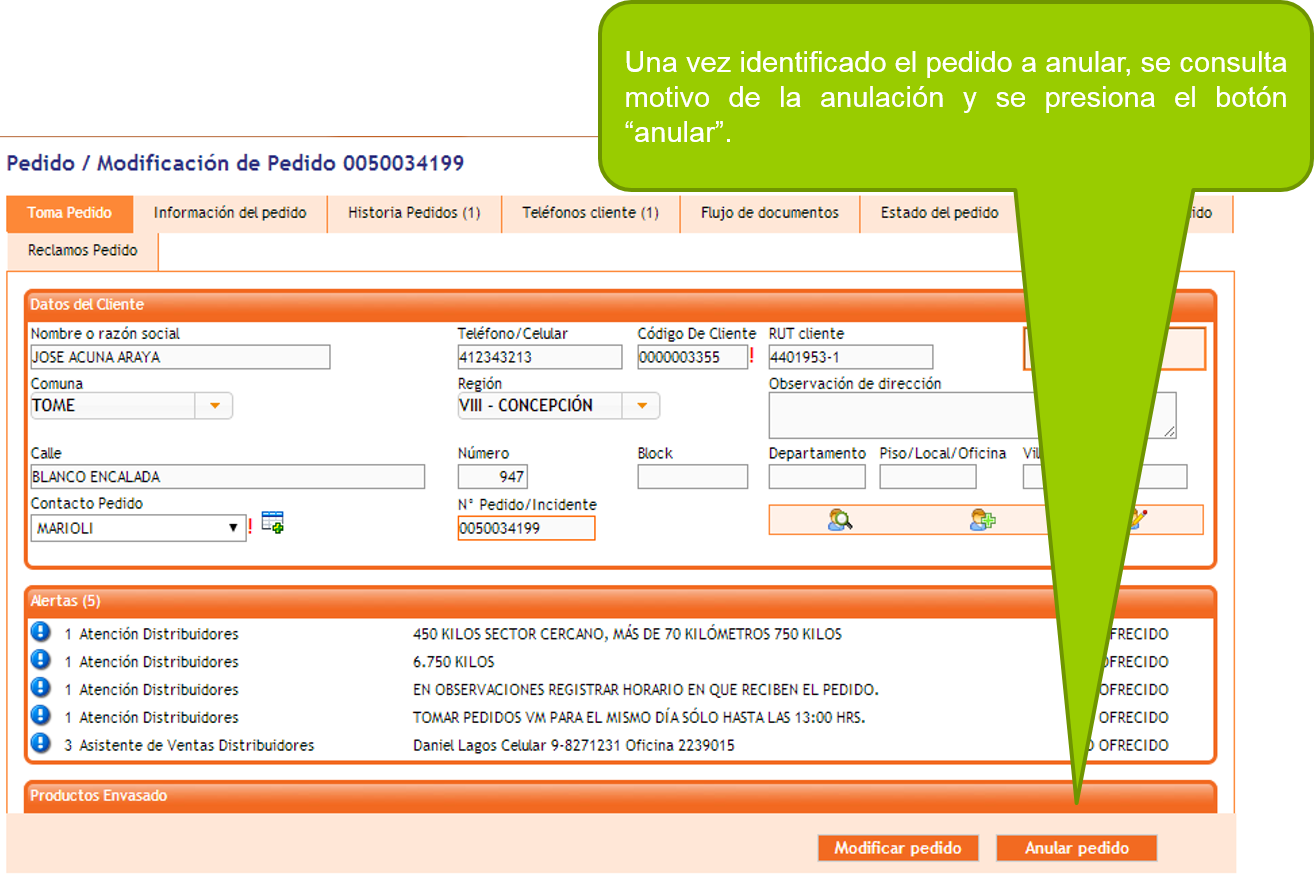Open the Teléfonos cliente (1) tab
This screenshot has height=880, width=1314.
(x=590, y=213)
